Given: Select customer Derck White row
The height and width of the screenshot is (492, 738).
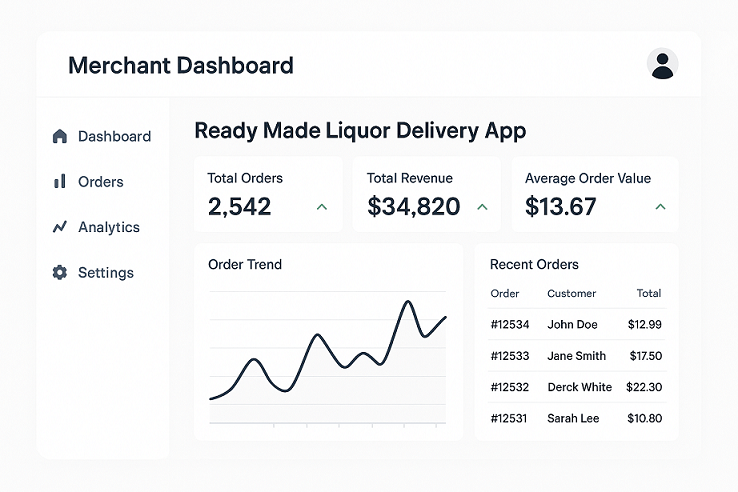Looking at the screenshot, I should [x=579, y=387].
